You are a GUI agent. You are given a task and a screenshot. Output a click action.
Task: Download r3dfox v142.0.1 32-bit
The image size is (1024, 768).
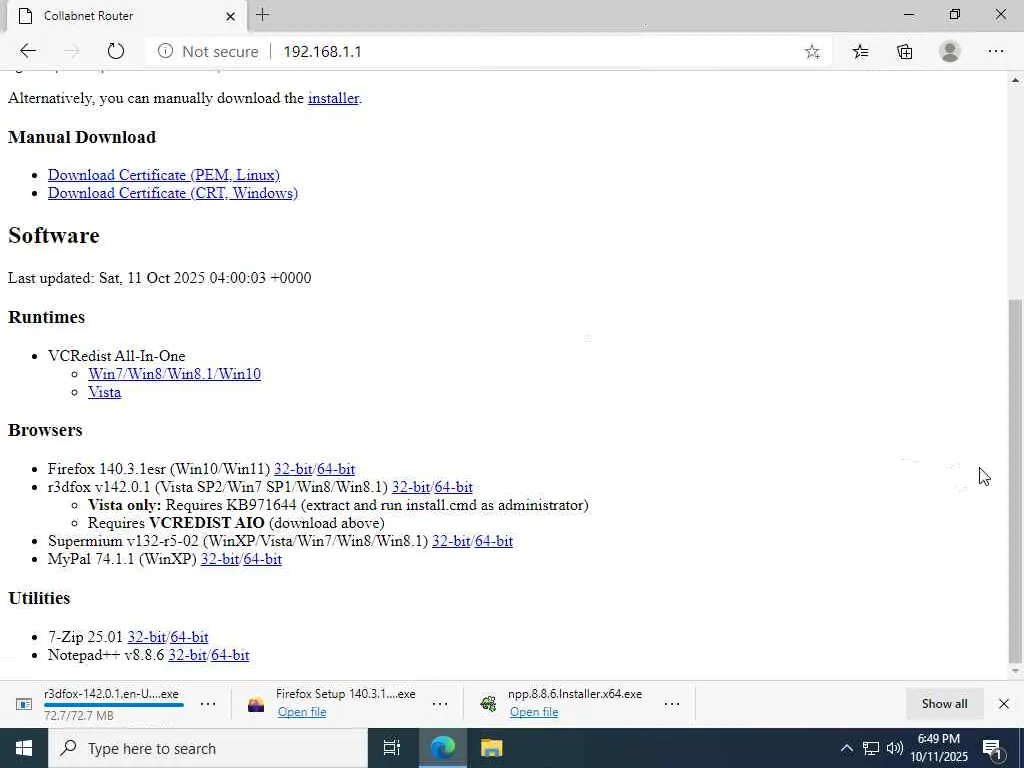point(411,487)
